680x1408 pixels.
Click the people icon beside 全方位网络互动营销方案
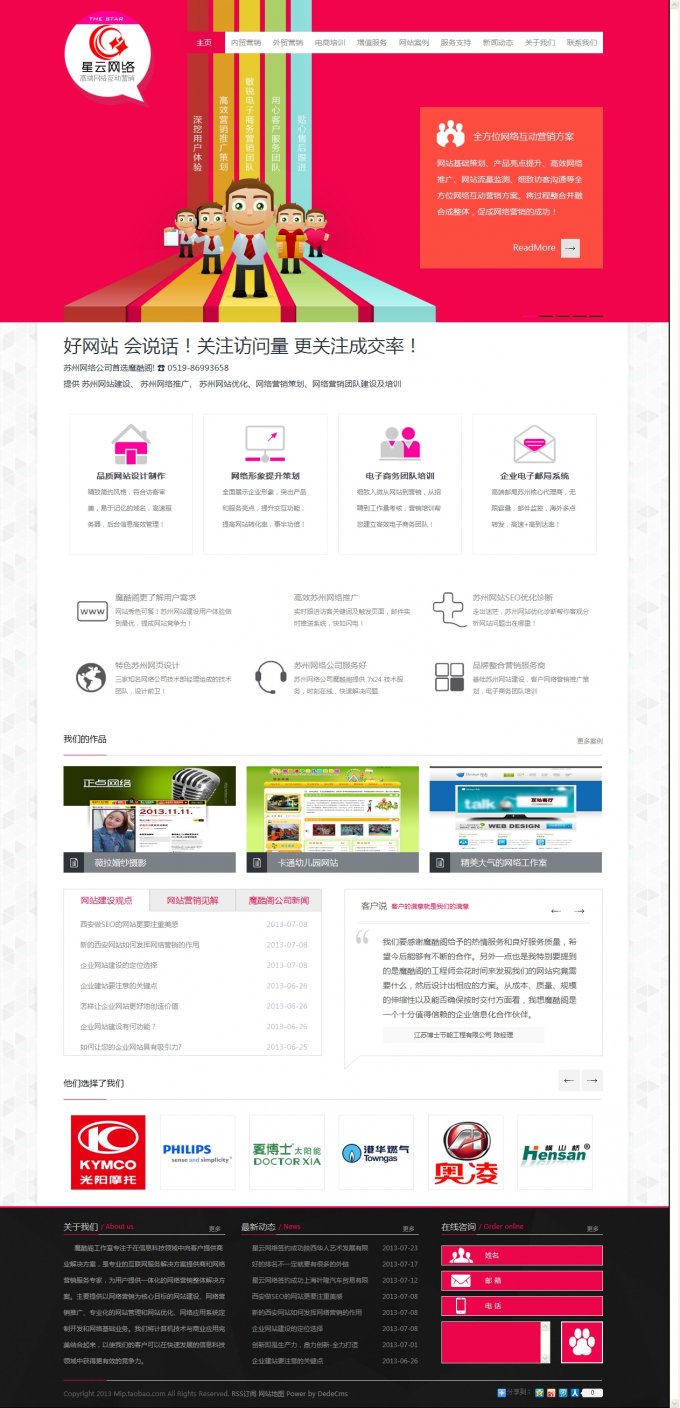point(451,134)
